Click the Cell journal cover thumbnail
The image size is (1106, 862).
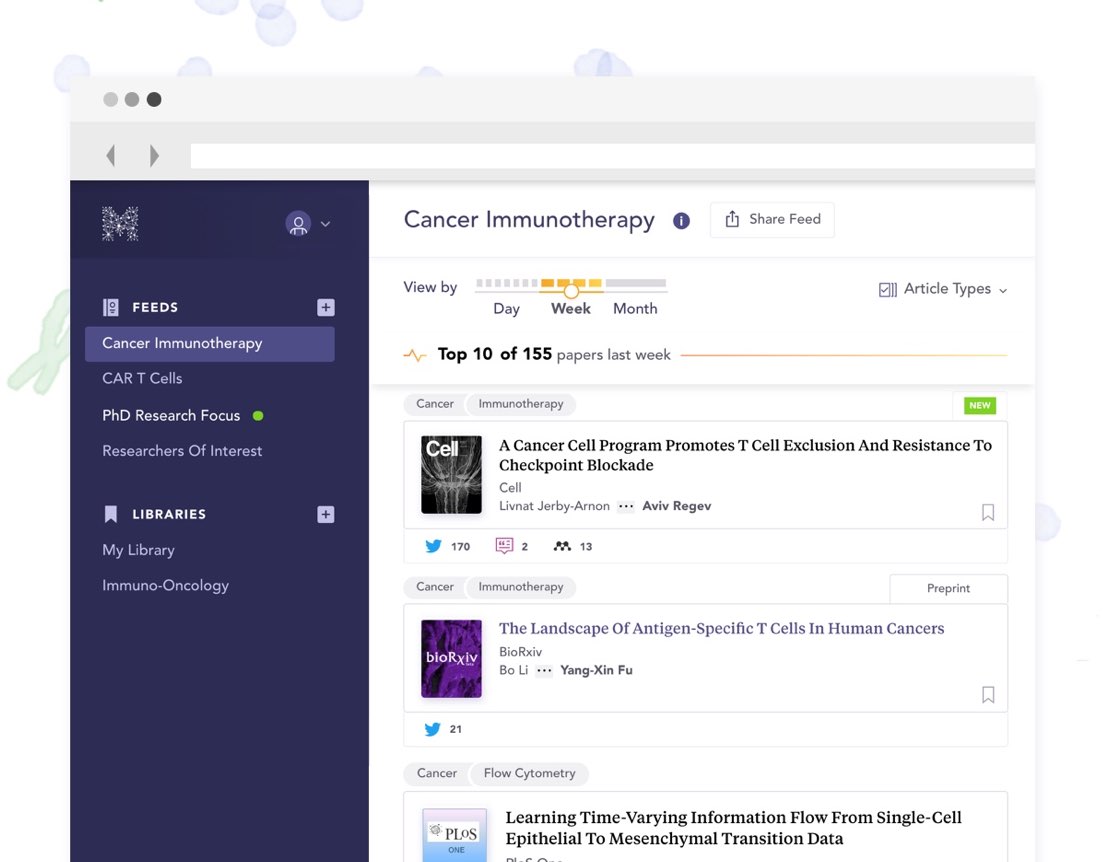451,474
